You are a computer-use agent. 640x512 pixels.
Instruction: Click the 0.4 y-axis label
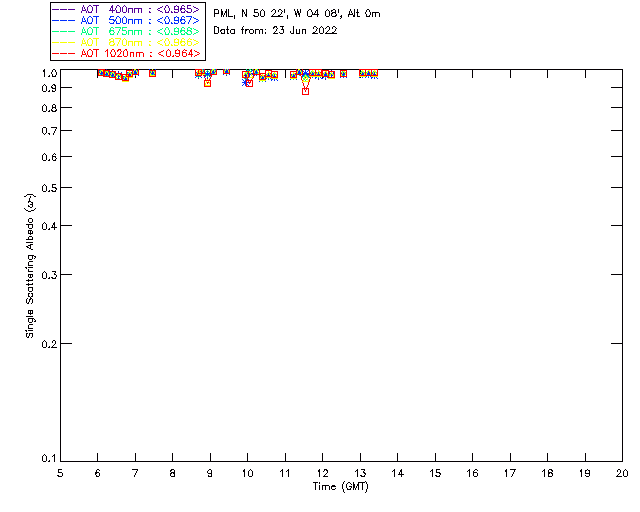[49, 226]
